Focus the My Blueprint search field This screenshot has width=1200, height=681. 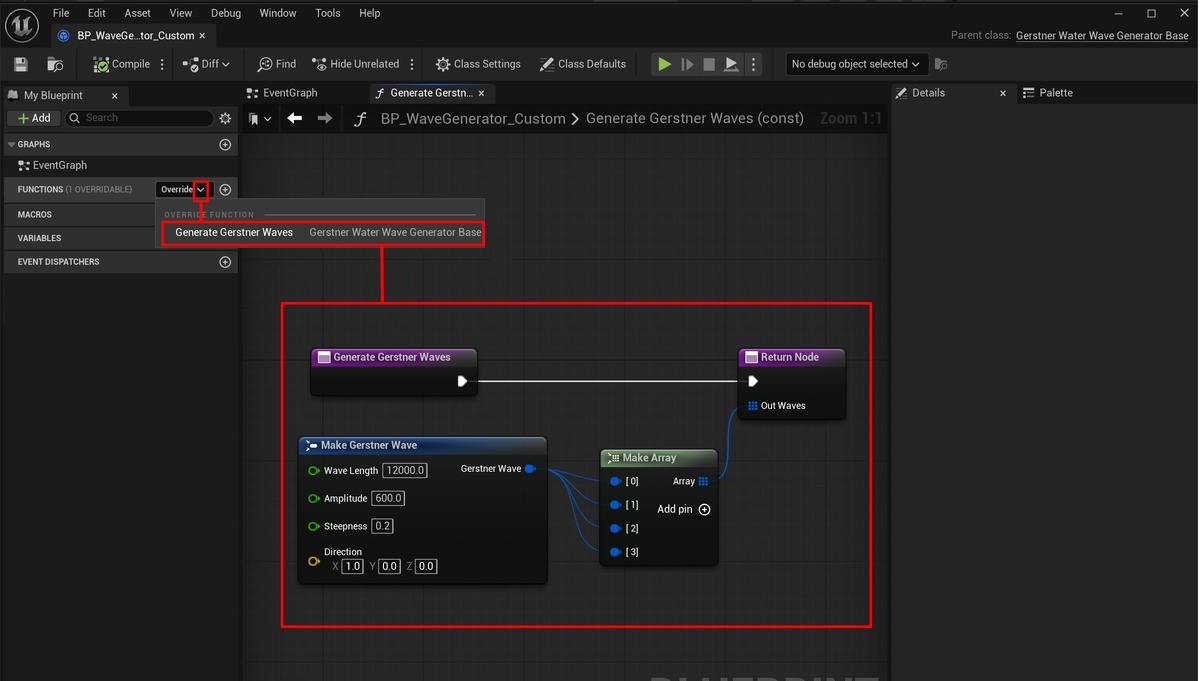click(x=139, y=118)
